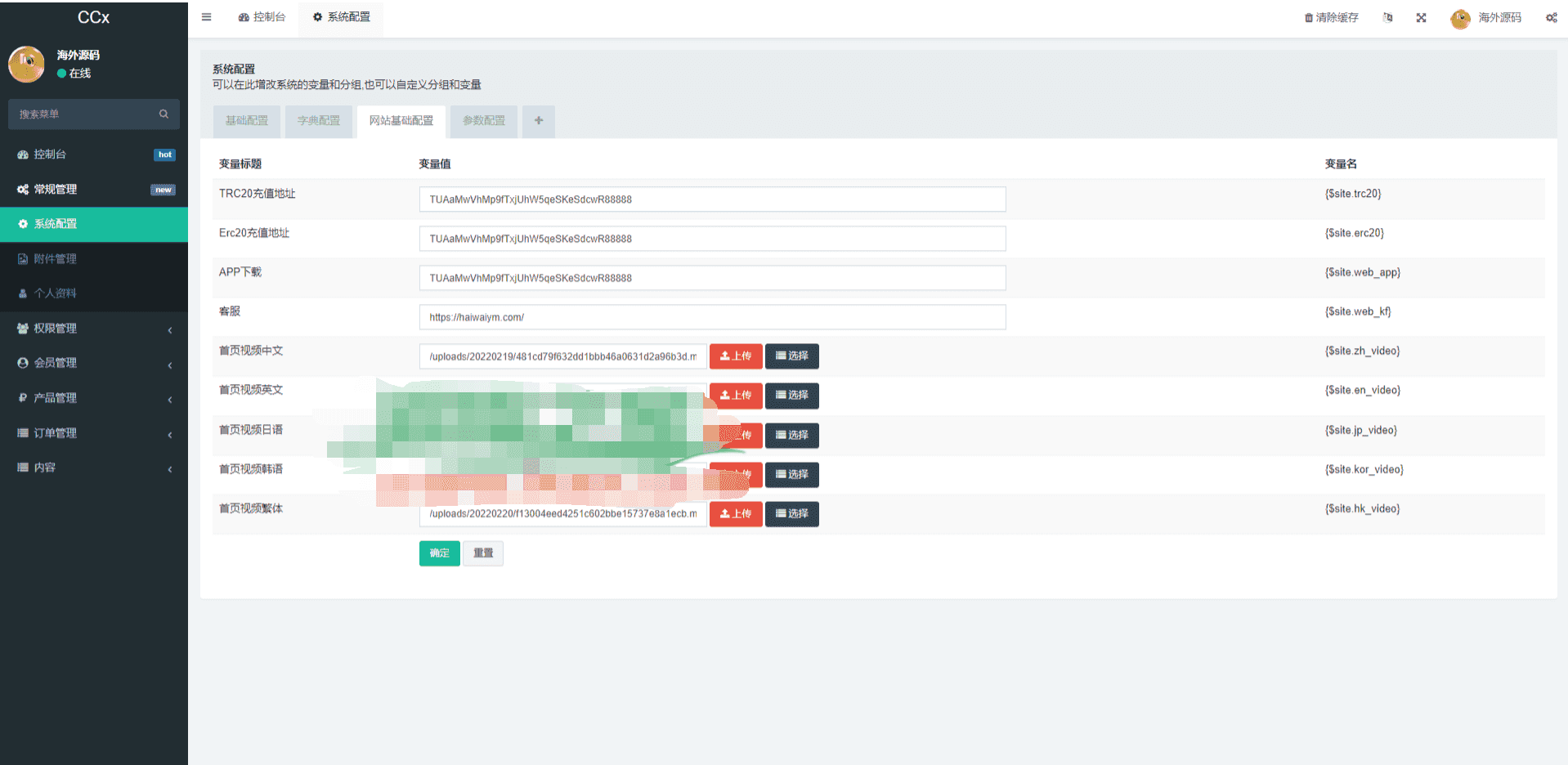Expand the 产品管理 sidebar menu
The image size is (1568, 765).
tap(93, 398)
